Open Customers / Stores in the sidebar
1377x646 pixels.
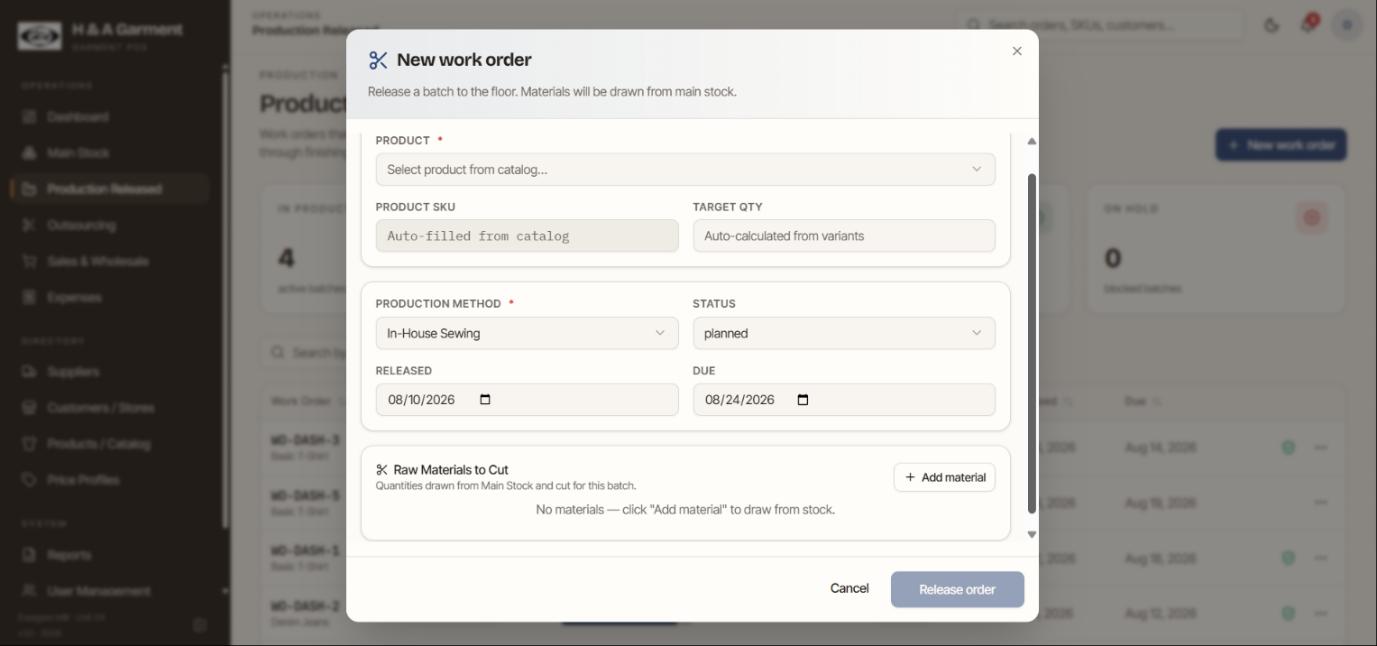pyautogui.click(x=110, y=408)
